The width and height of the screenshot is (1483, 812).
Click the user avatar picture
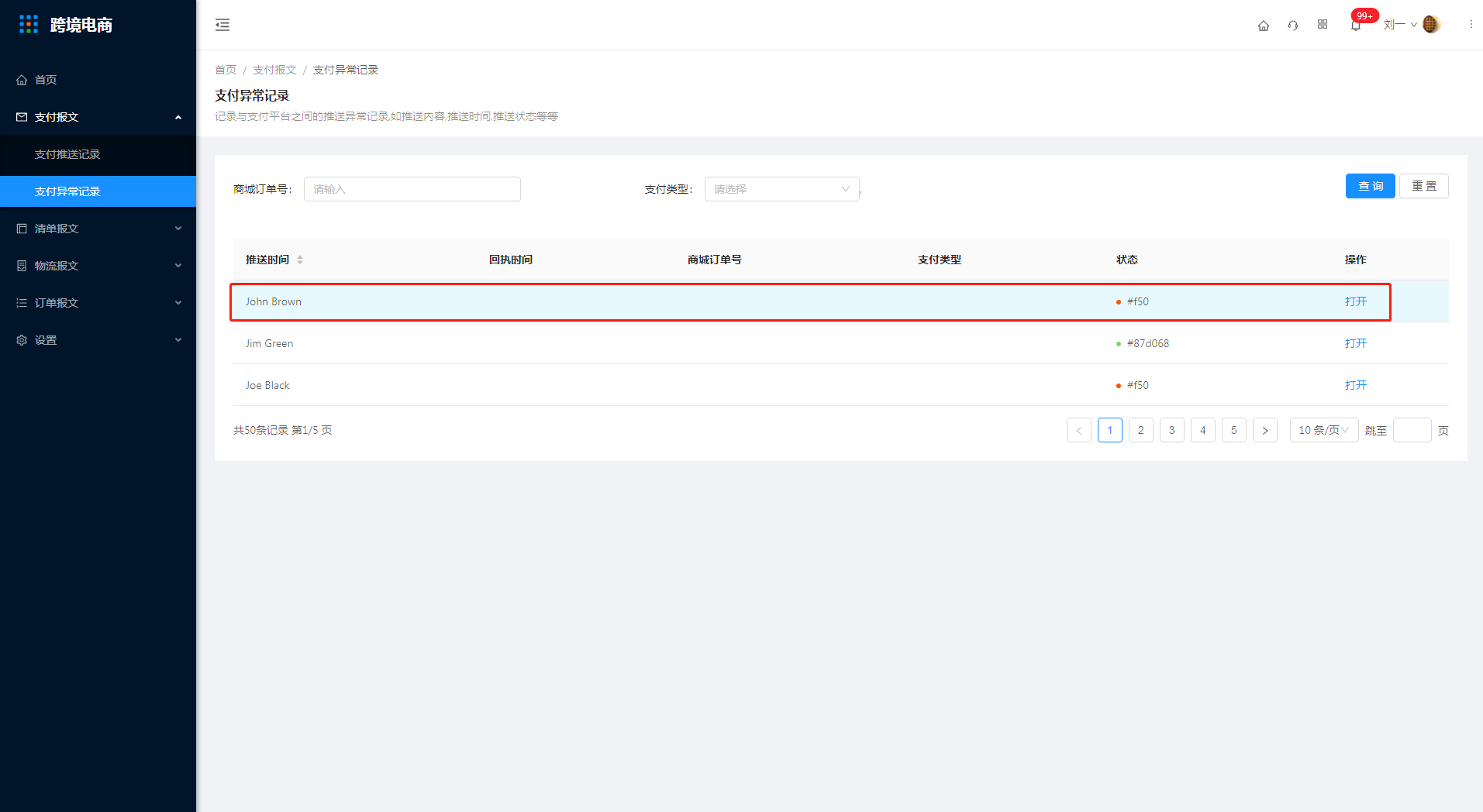click(x=1431, y=25)
